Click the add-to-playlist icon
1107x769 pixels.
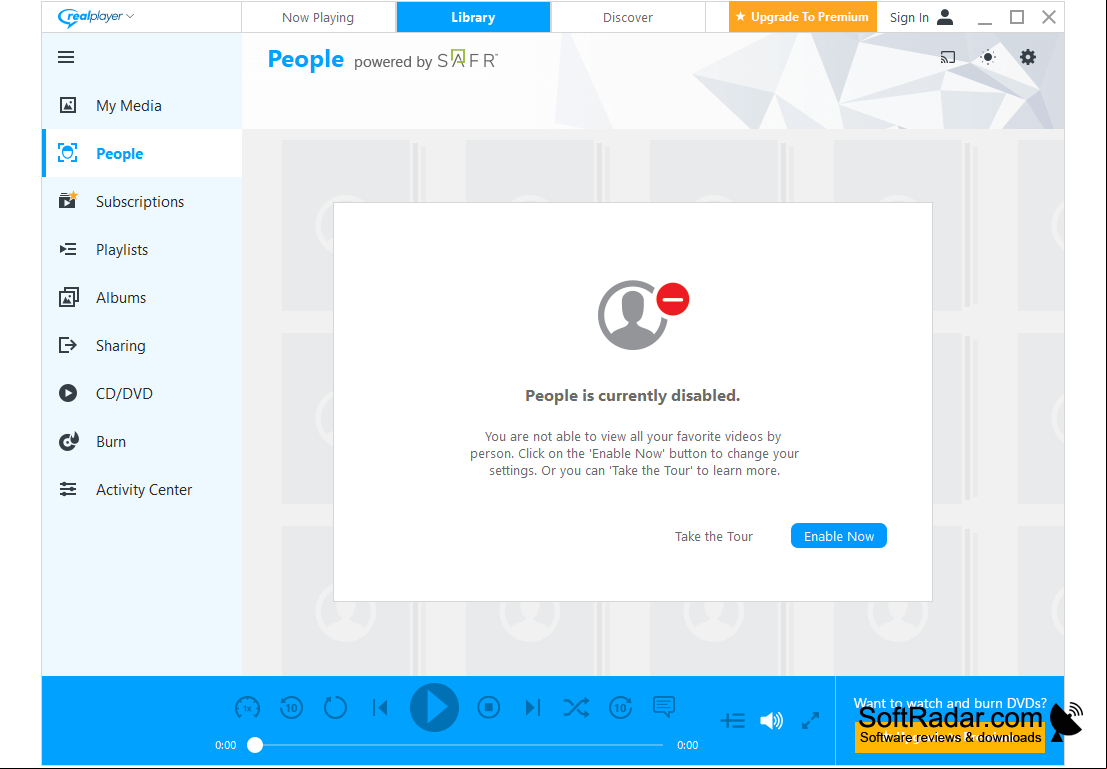coord(733,720)
